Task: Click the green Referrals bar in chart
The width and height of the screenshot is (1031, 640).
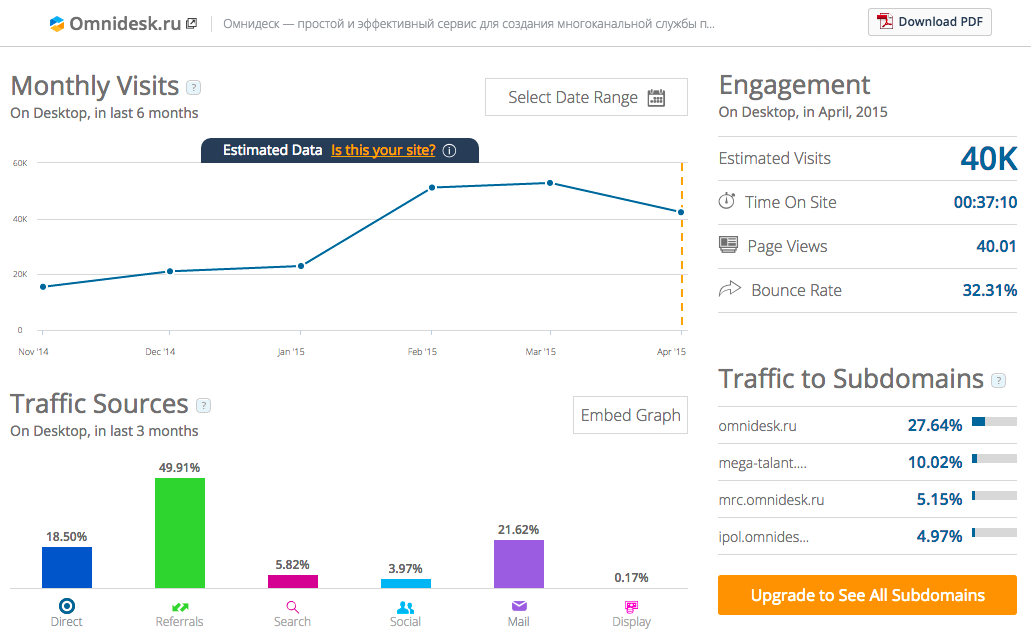Action: pyautogui.click(x=180, y=532)
